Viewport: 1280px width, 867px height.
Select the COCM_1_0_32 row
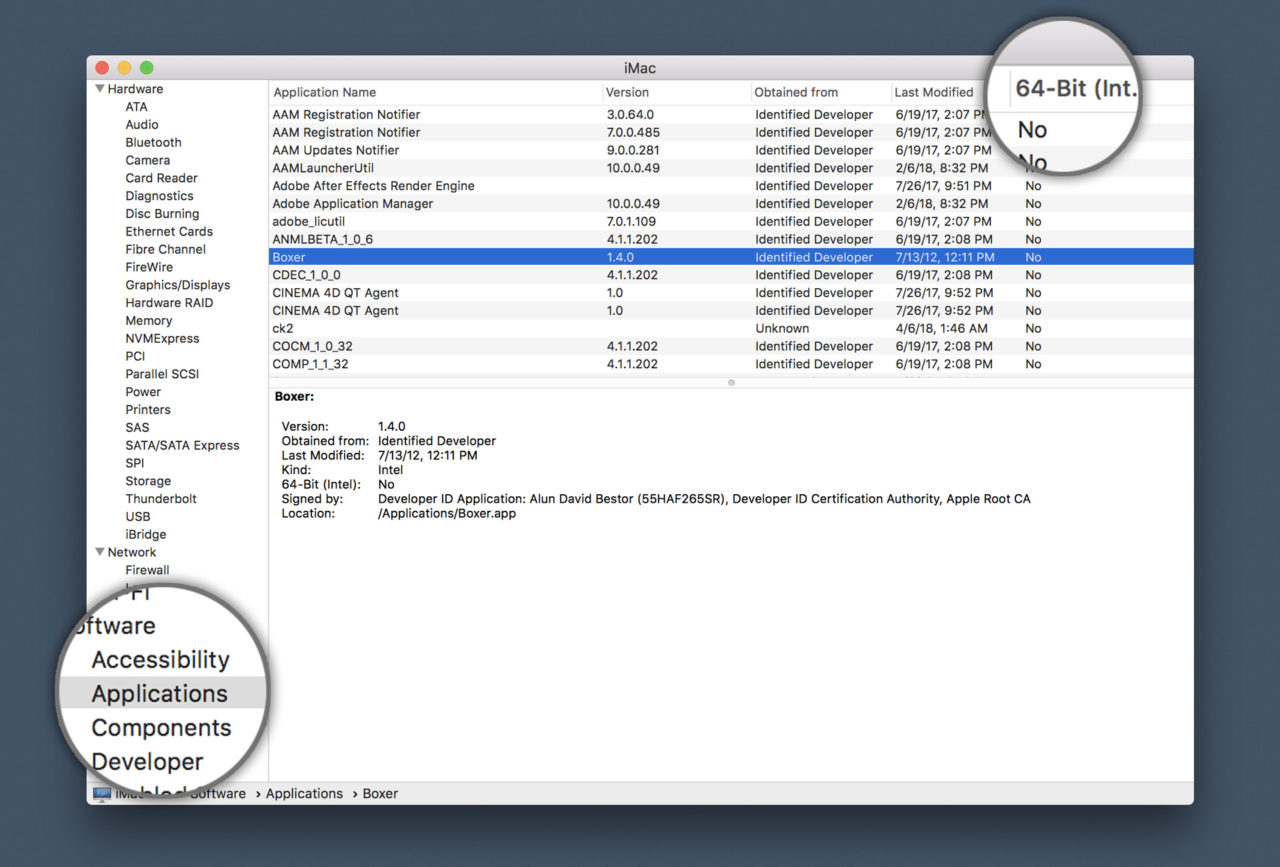click(731, 346)
